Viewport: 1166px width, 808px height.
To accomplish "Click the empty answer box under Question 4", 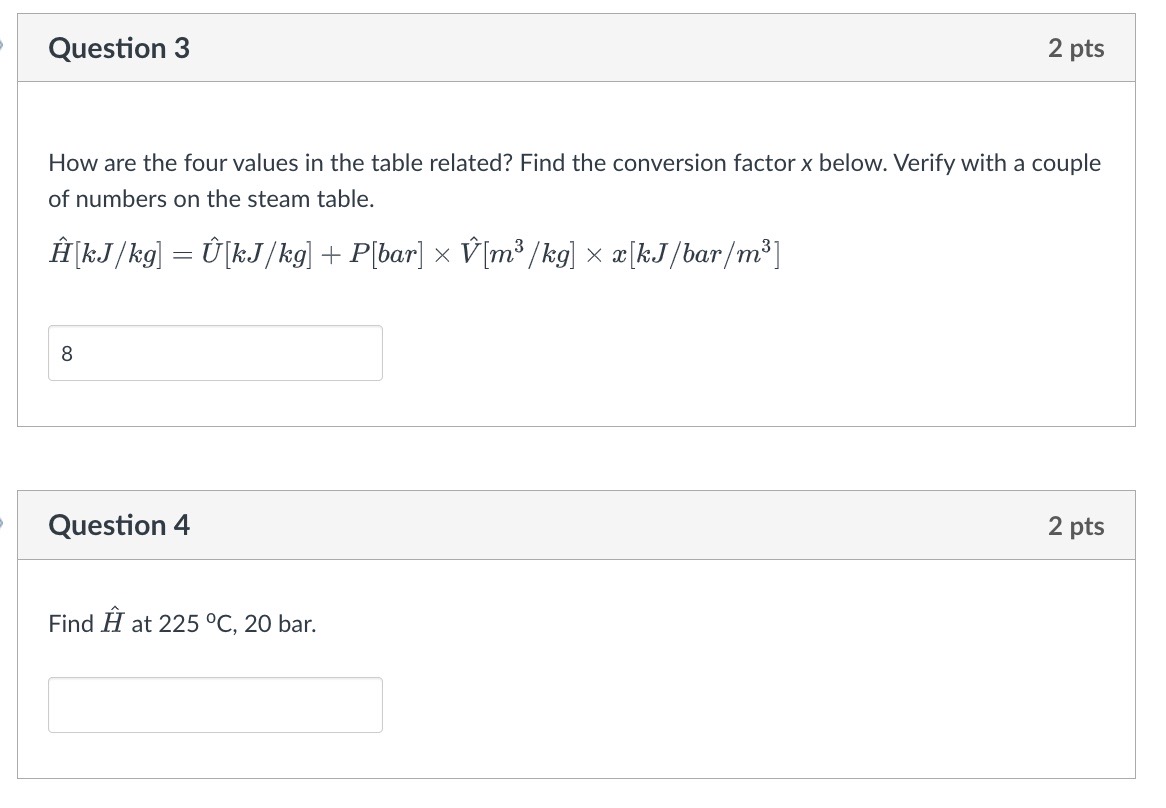I will 215,705.
